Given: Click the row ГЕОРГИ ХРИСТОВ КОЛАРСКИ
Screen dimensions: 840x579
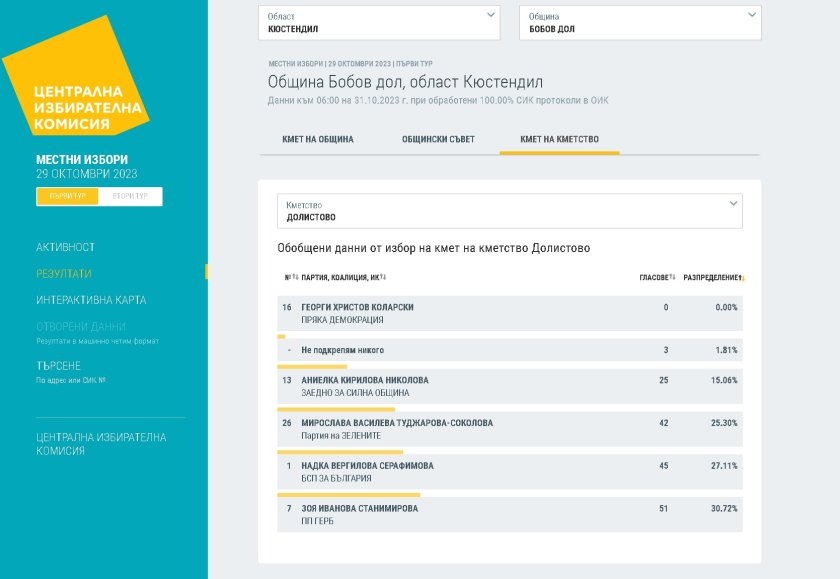Looking at the screenshot, I should coord(509,313).
